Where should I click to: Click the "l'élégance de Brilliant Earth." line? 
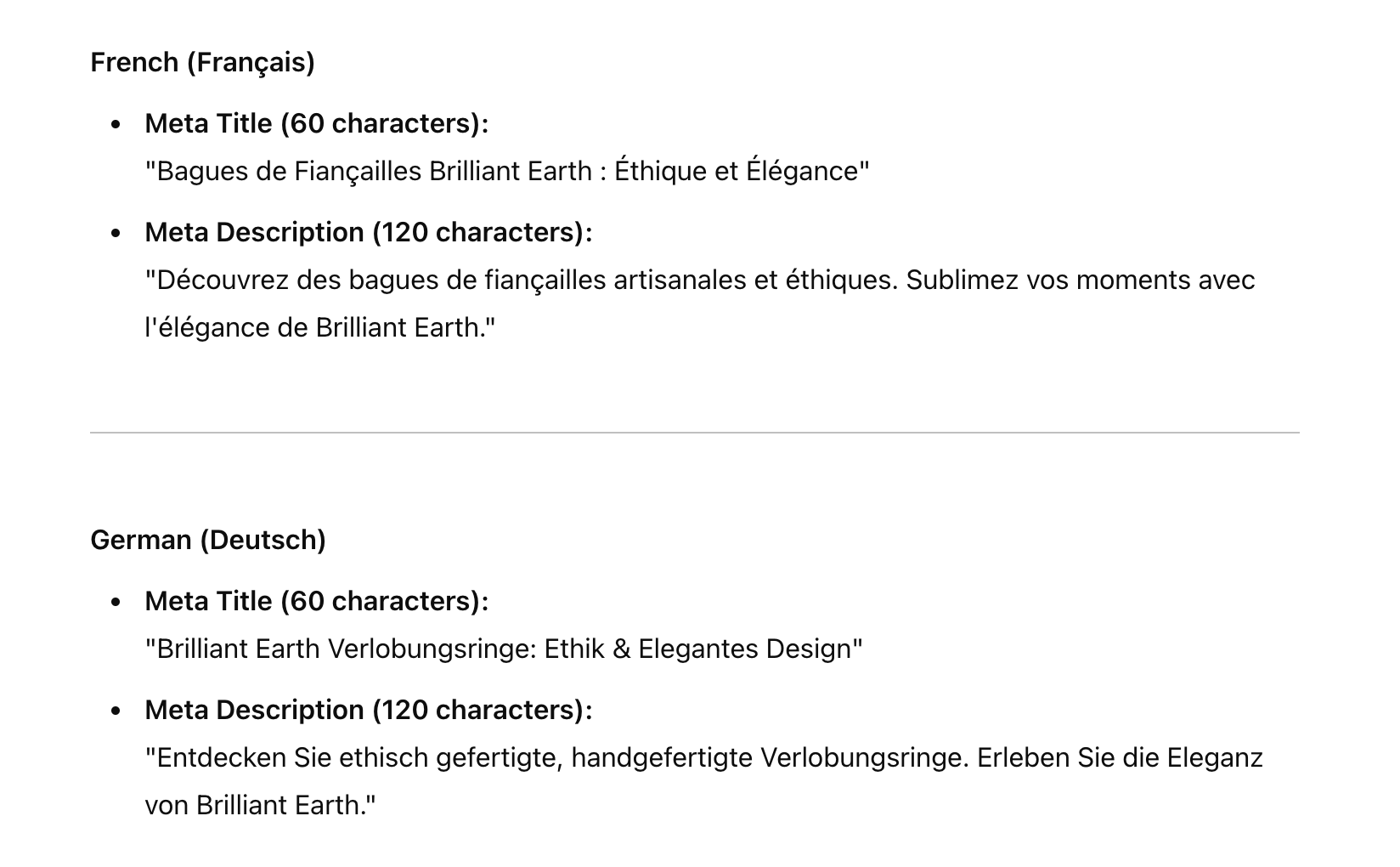pyautogui.click(x=320, y=327)
